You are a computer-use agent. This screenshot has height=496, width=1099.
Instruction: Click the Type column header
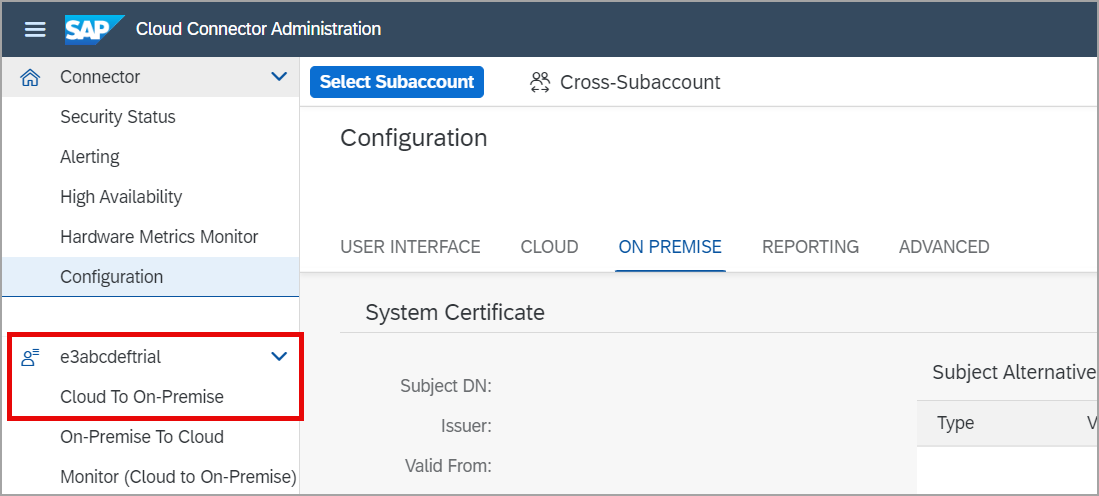coord(956,422)
